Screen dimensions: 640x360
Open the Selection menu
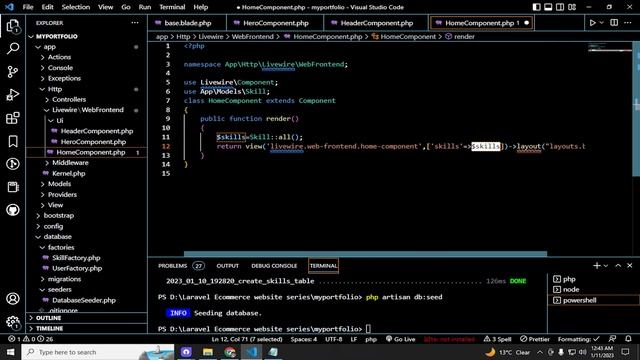76,7
